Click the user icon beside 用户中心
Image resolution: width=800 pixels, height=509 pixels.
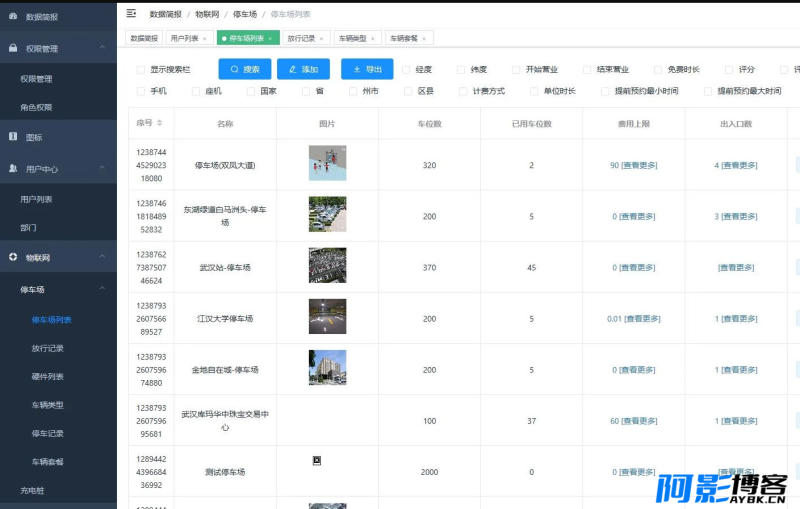[x=13, y=168]
